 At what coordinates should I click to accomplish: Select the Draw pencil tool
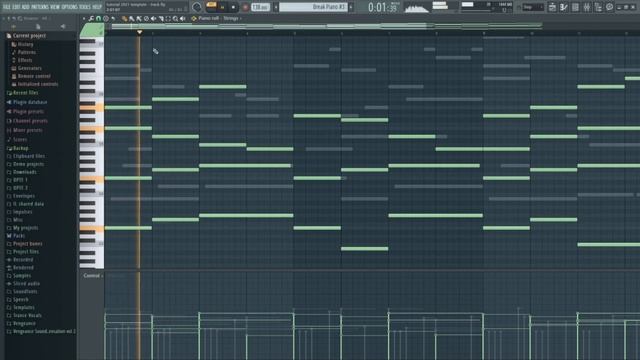(x=124, y=18)
